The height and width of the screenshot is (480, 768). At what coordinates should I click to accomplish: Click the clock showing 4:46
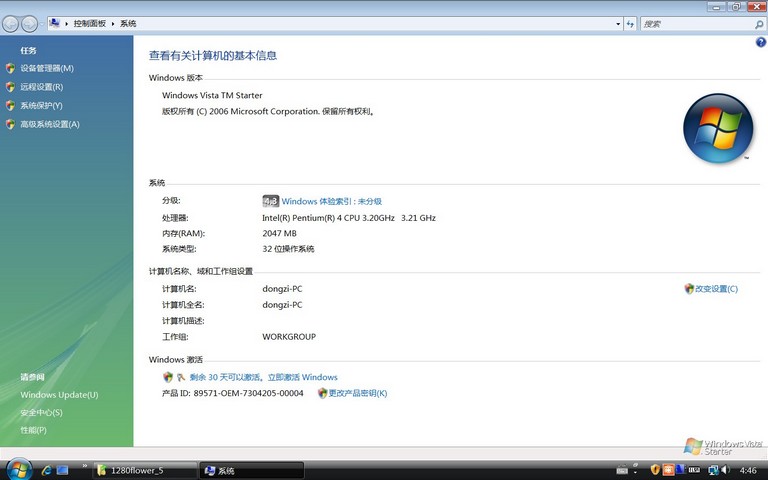coord(748,470)
